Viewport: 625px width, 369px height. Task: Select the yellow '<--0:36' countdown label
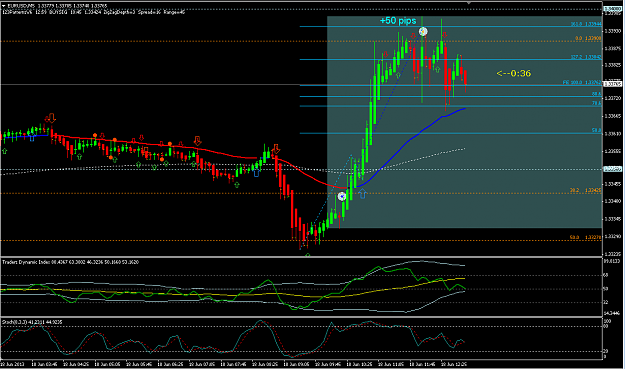tap(513, 73)
